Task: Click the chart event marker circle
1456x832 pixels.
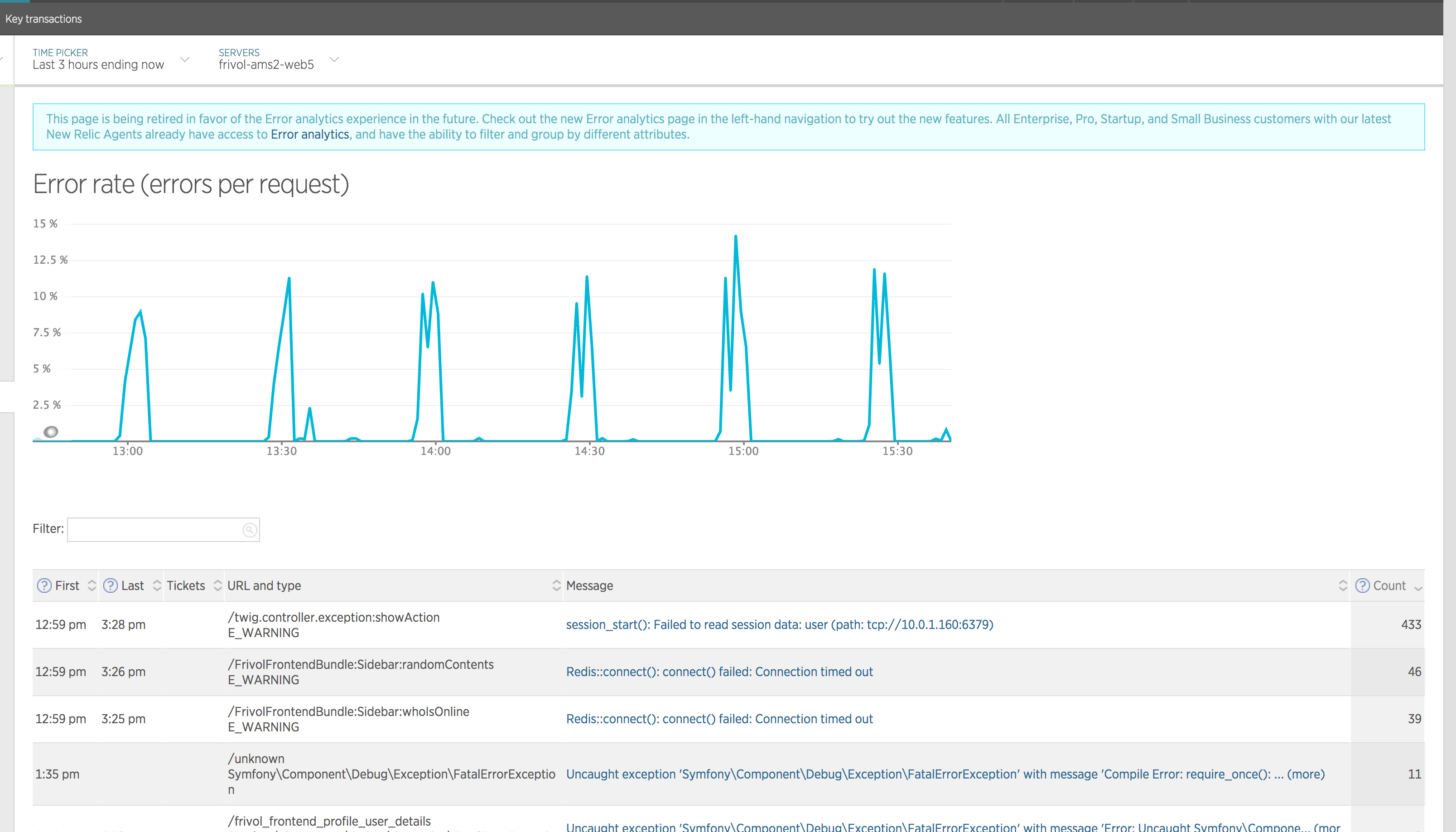Action: click(x=51, y=432)
